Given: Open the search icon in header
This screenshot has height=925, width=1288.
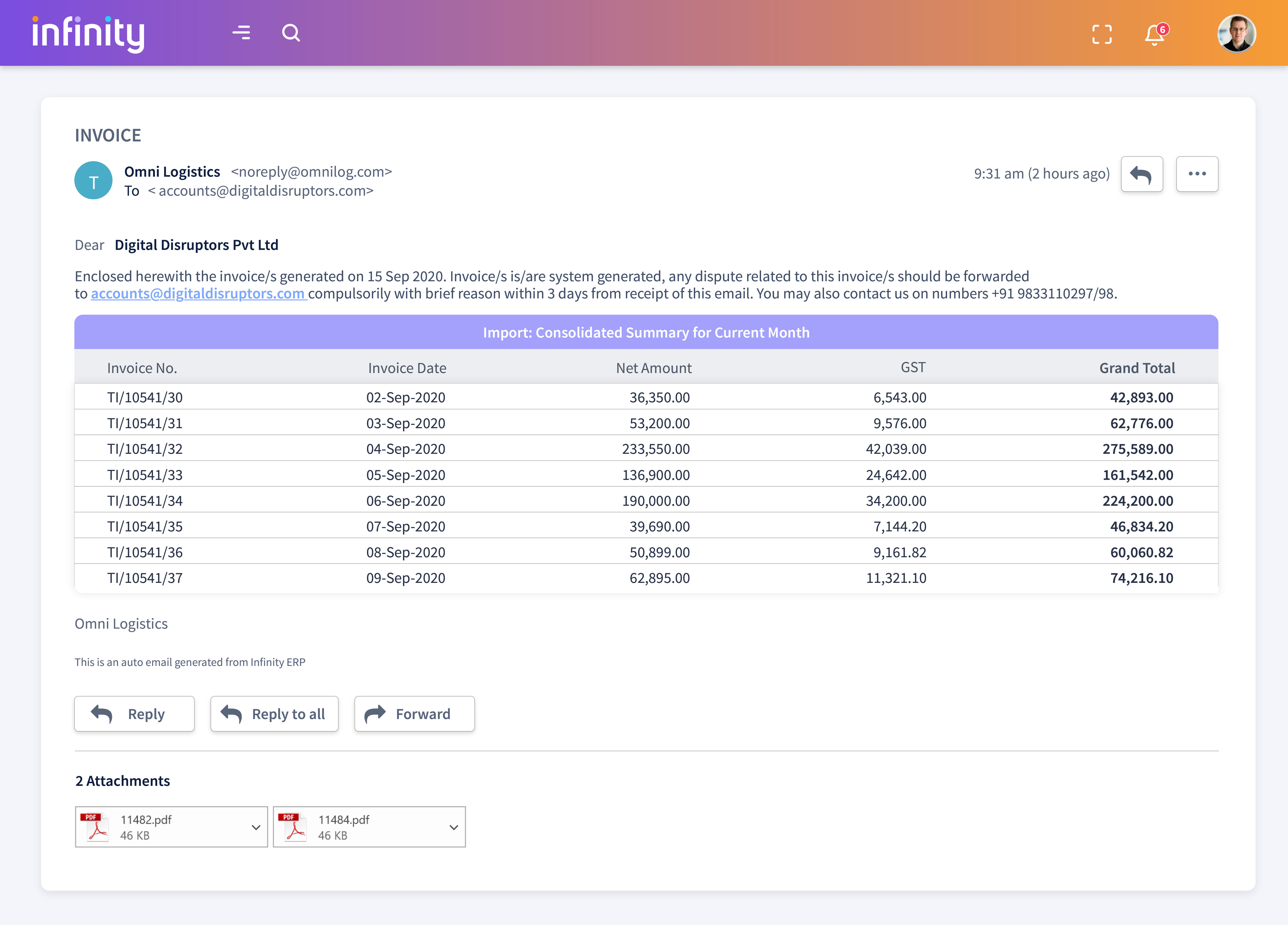Looking at the screenshot, I should coord(291,33).
